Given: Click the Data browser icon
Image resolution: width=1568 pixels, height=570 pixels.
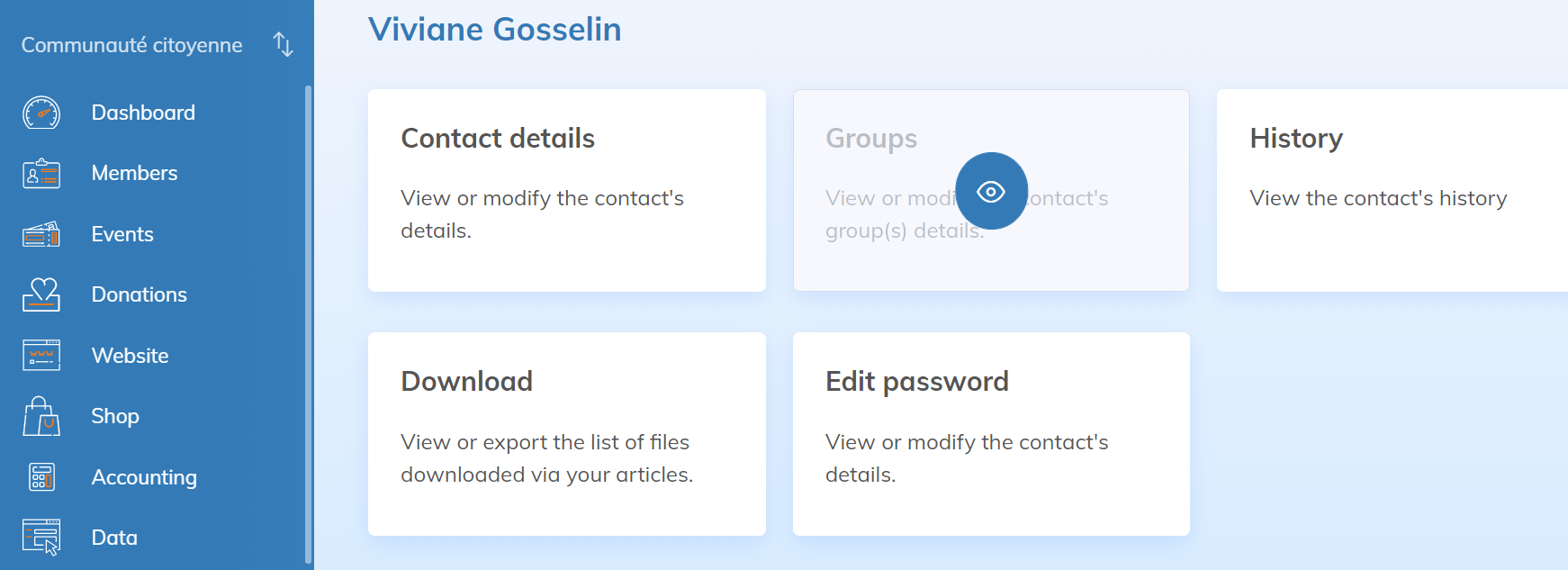Looking at the screenshot, I should 41,537.
